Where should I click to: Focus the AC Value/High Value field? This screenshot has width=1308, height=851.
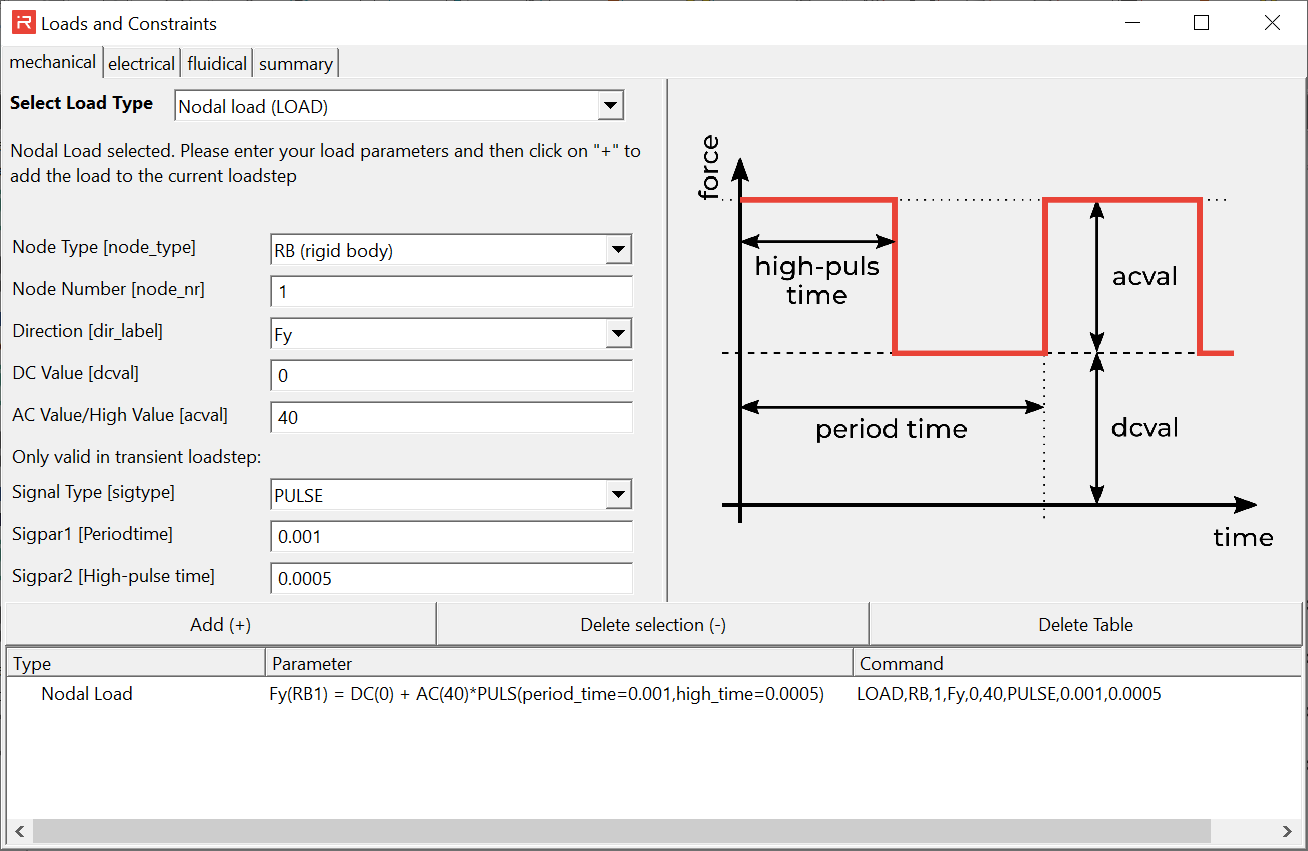[x=451, y=417]
